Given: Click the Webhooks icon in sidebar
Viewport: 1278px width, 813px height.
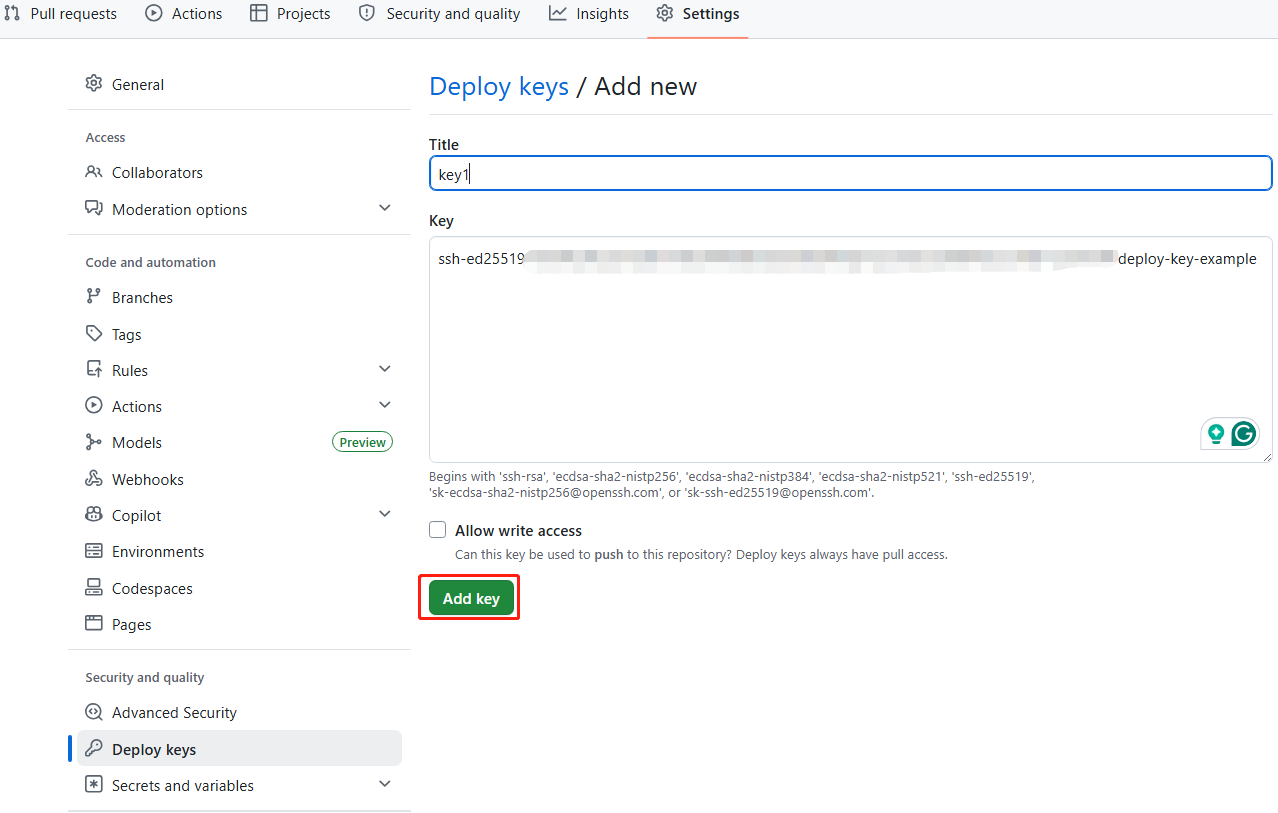Looking at the screenshot, I should (94, 479).
